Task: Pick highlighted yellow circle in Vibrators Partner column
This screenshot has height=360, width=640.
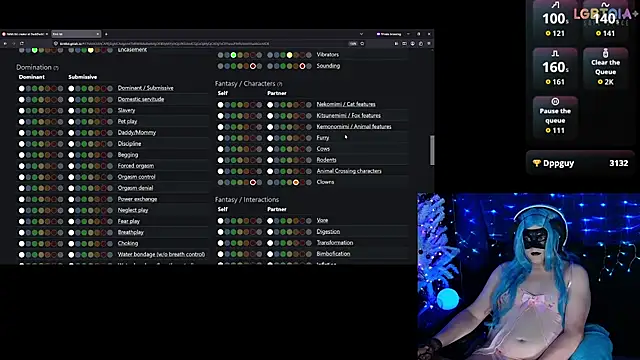Action: [x=289, y=55]
